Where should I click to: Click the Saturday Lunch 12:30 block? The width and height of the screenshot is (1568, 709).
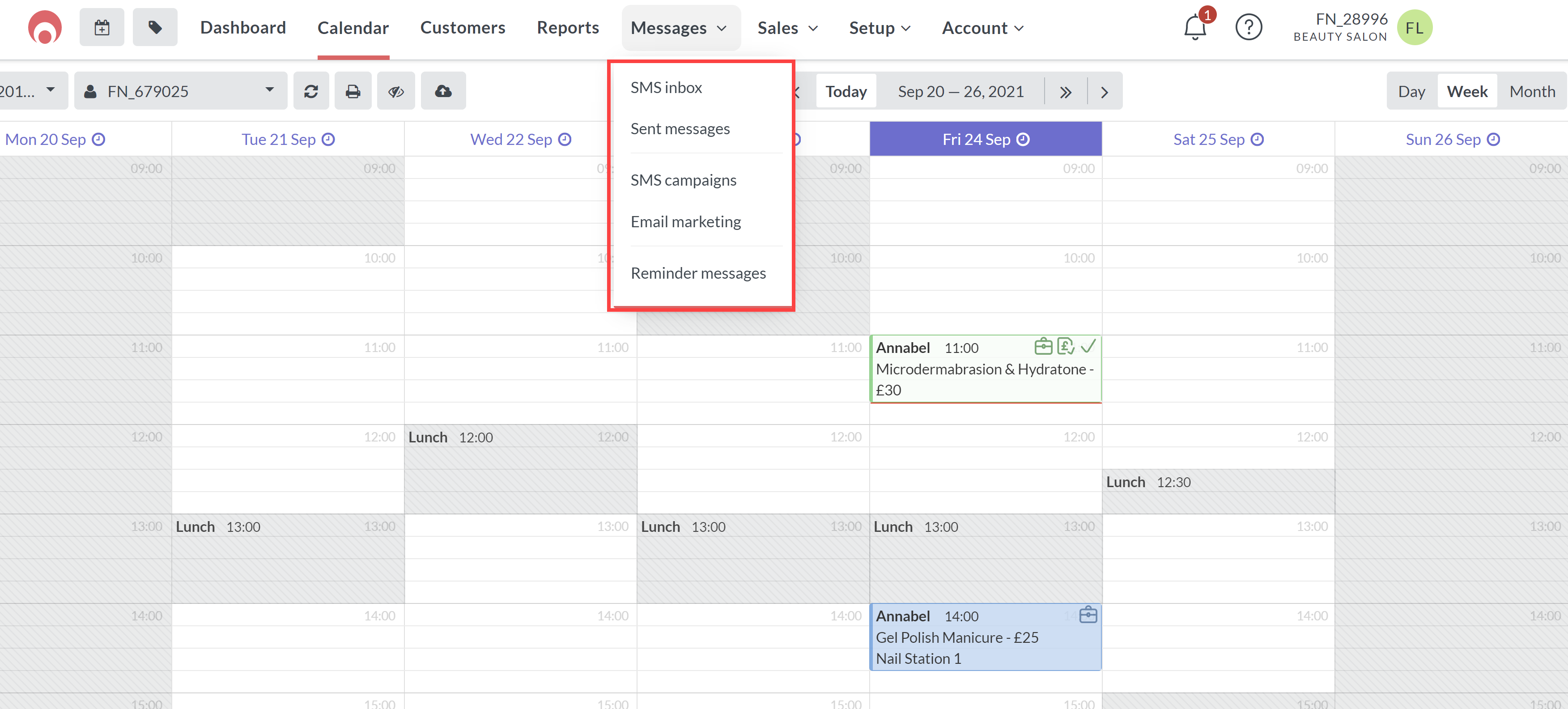pos(1218,491)
